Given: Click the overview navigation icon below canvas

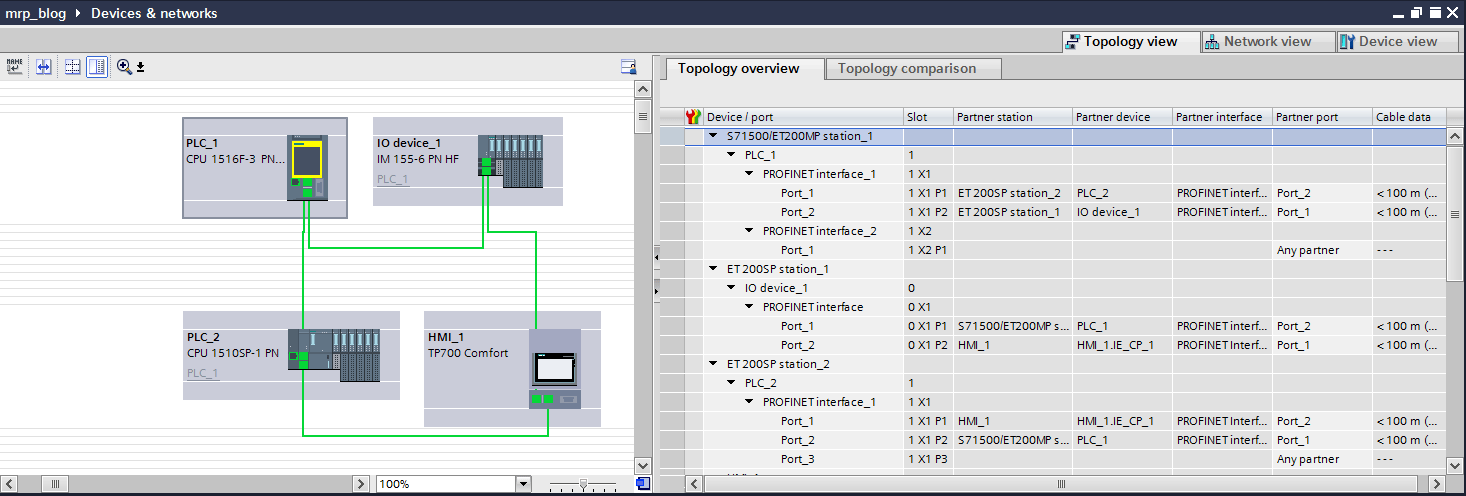Looking at the screenshot, I should pos(643,484).
